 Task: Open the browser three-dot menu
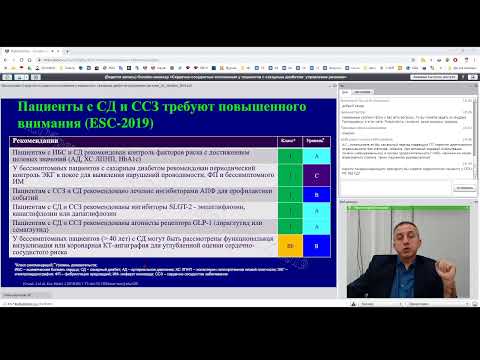pyautogui.click(x=474, y=60)
